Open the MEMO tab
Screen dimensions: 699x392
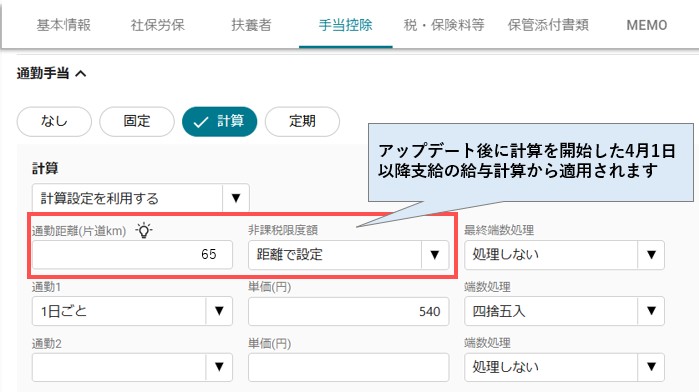[646, 25]
